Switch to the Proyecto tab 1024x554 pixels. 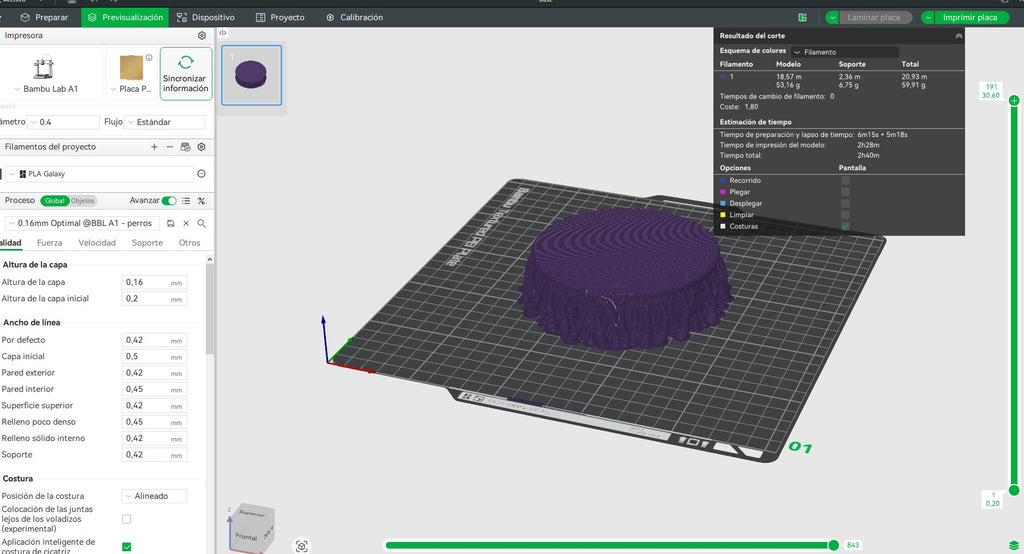coord(280,18)
